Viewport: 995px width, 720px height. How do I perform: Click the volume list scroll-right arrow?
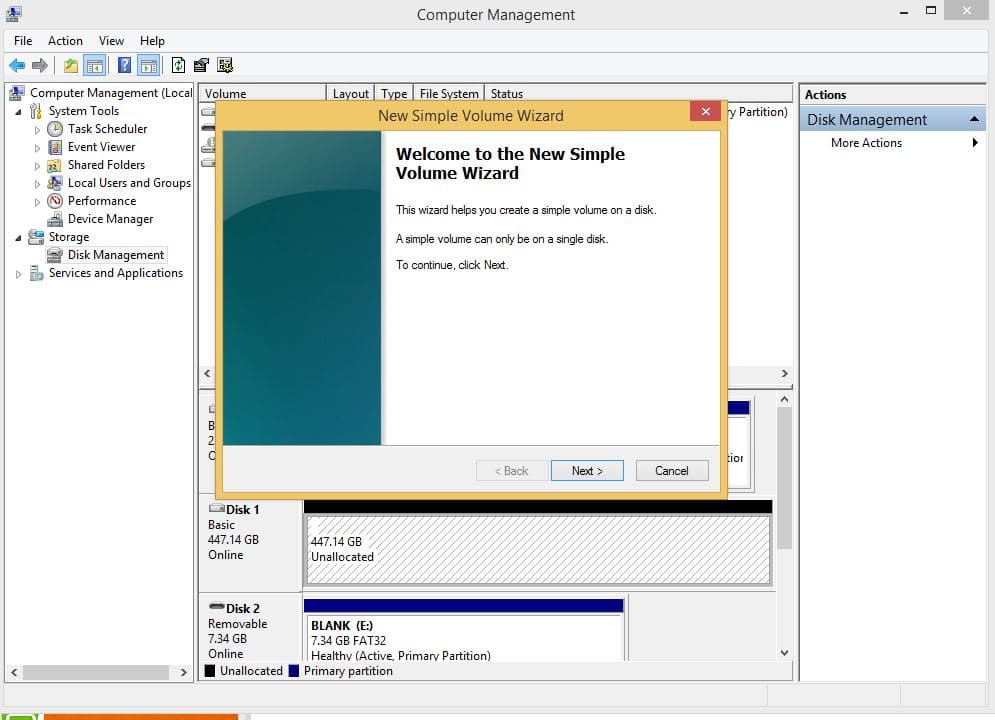(784, 374)
